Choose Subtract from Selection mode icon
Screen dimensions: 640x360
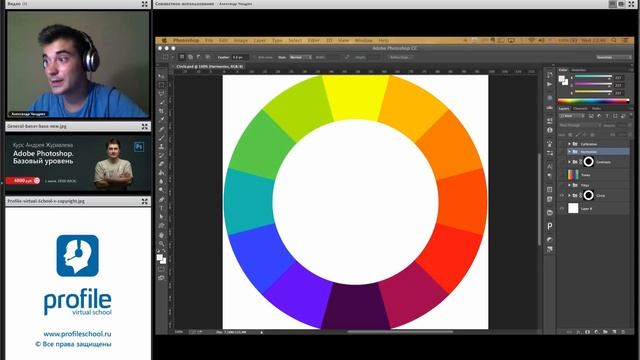pos(199,57)
